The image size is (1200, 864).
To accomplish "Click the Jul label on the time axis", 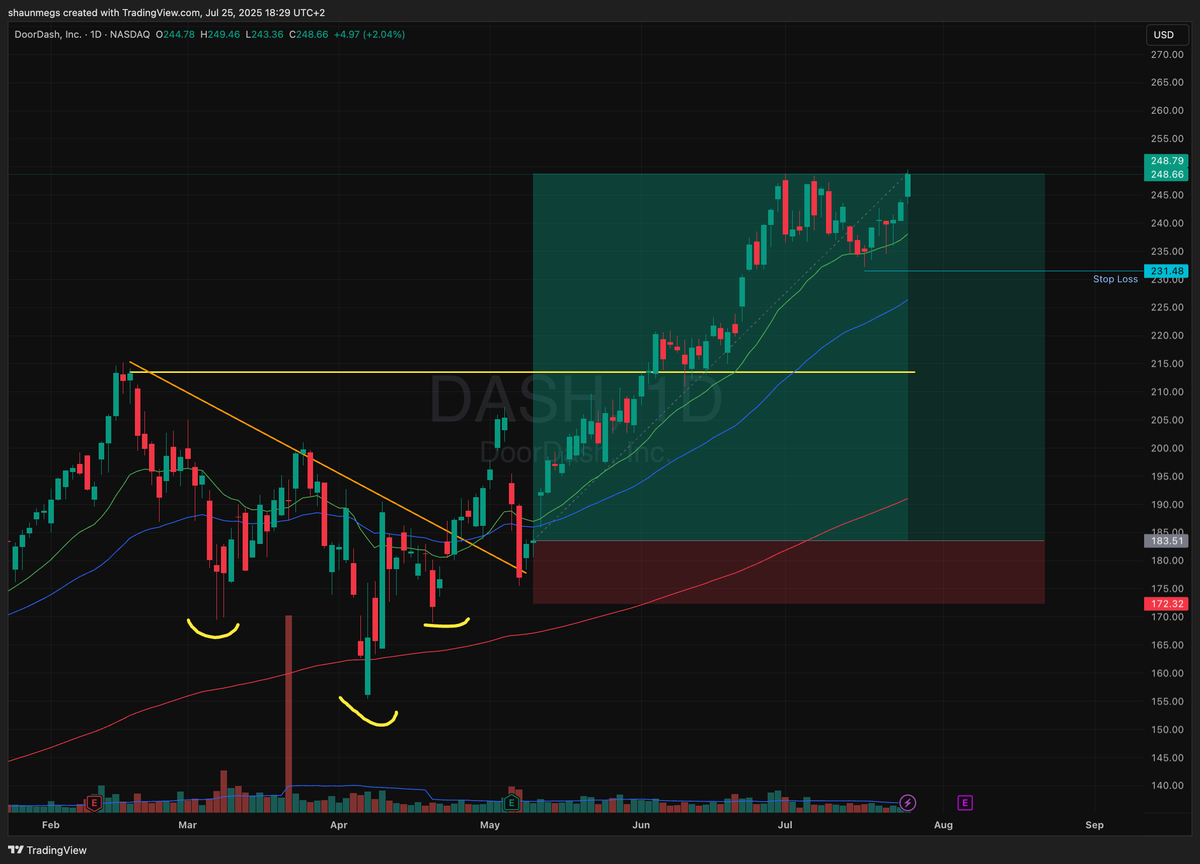I will coord(786,825).
